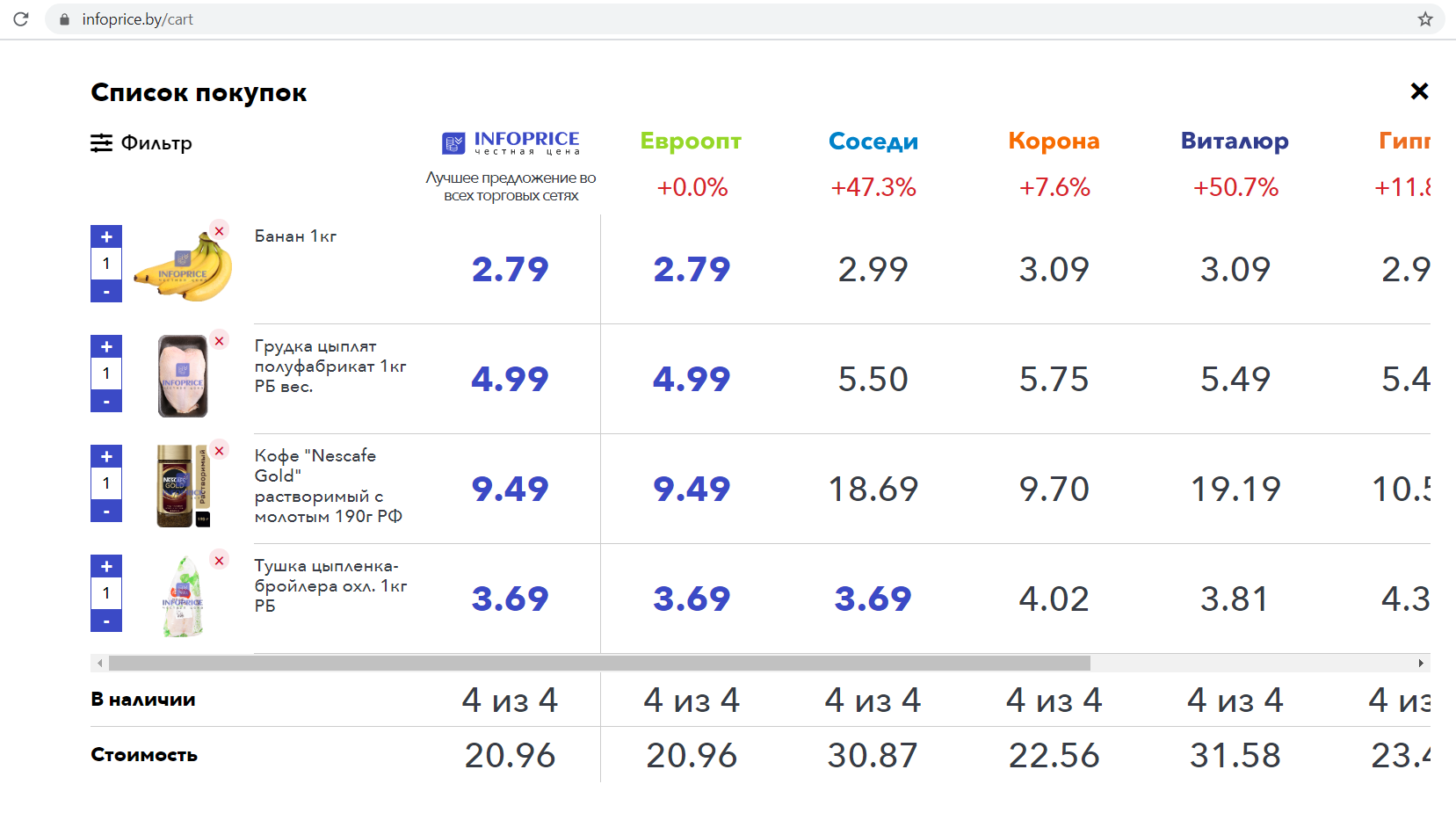
Task: Click the chicken breast quantity input field
Action: 106,374
